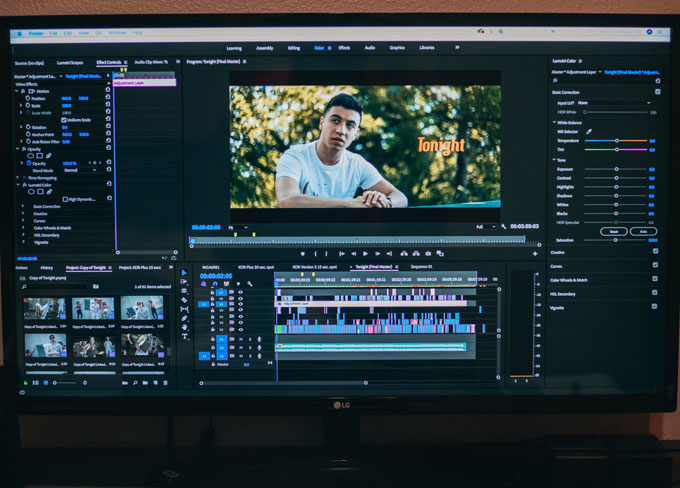The image size is (680, 488).
Task: Toggle the Basic Correction checkbox in Lumetri panel
Action: tap(658, 92)
